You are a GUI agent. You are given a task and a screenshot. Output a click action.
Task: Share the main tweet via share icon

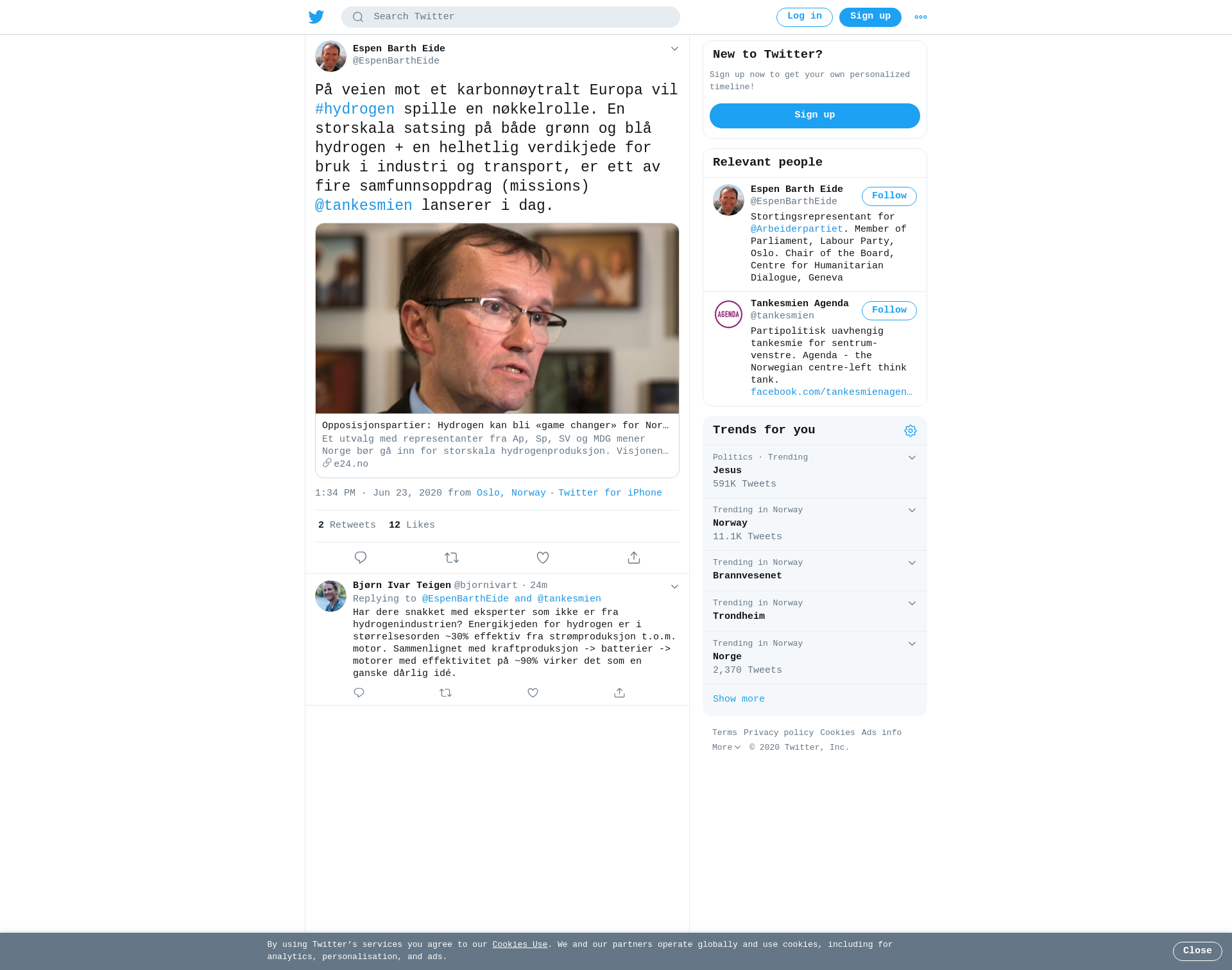(634, 558)
